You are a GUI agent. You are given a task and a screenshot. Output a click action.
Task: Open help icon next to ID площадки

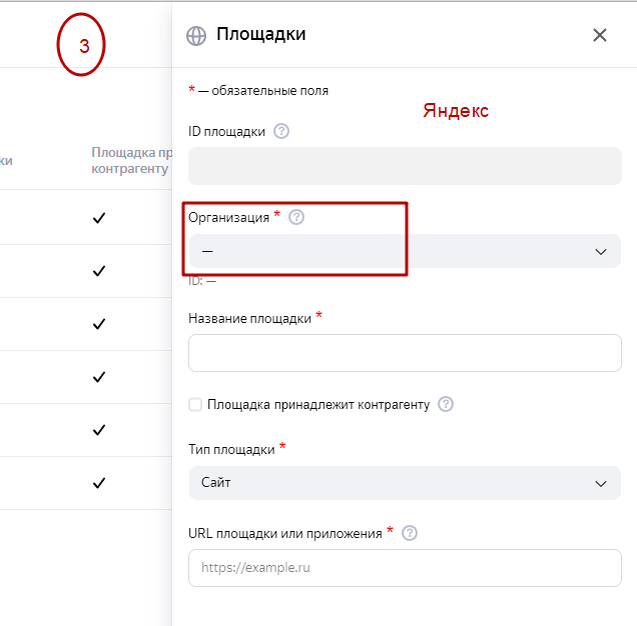point(281,131)
